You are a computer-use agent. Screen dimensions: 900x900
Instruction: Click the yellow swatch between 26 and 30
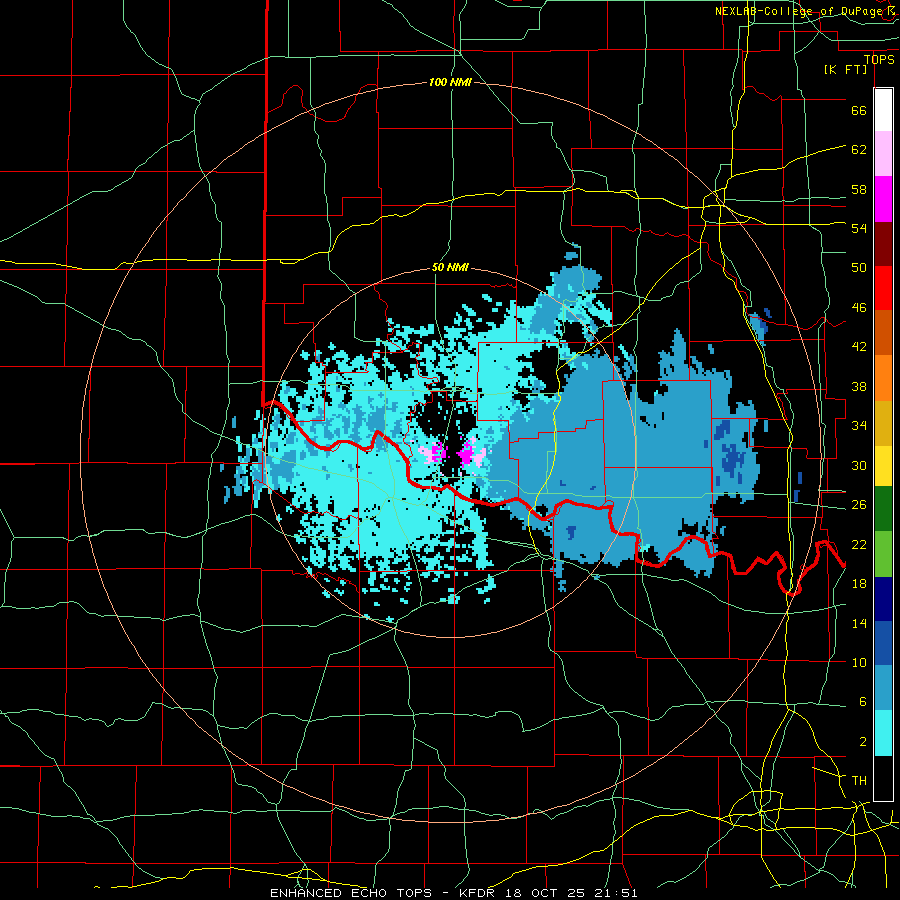point(883,466)
